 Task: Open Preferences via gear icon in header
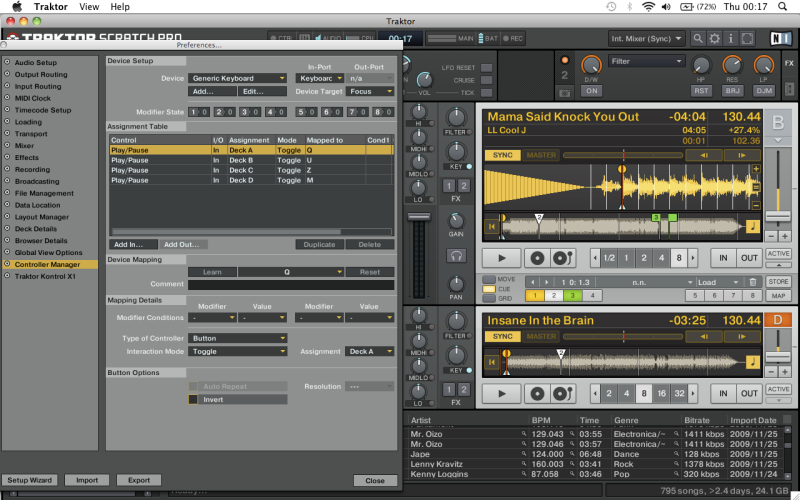tap(714, 38)
